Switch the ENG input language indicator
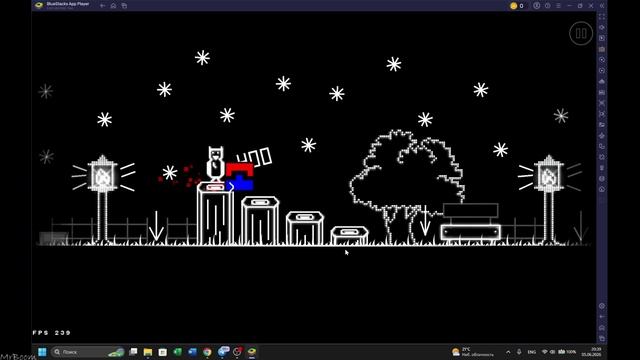Image resolution: width=640 pixels, height=360 pixels. (531, 352)
